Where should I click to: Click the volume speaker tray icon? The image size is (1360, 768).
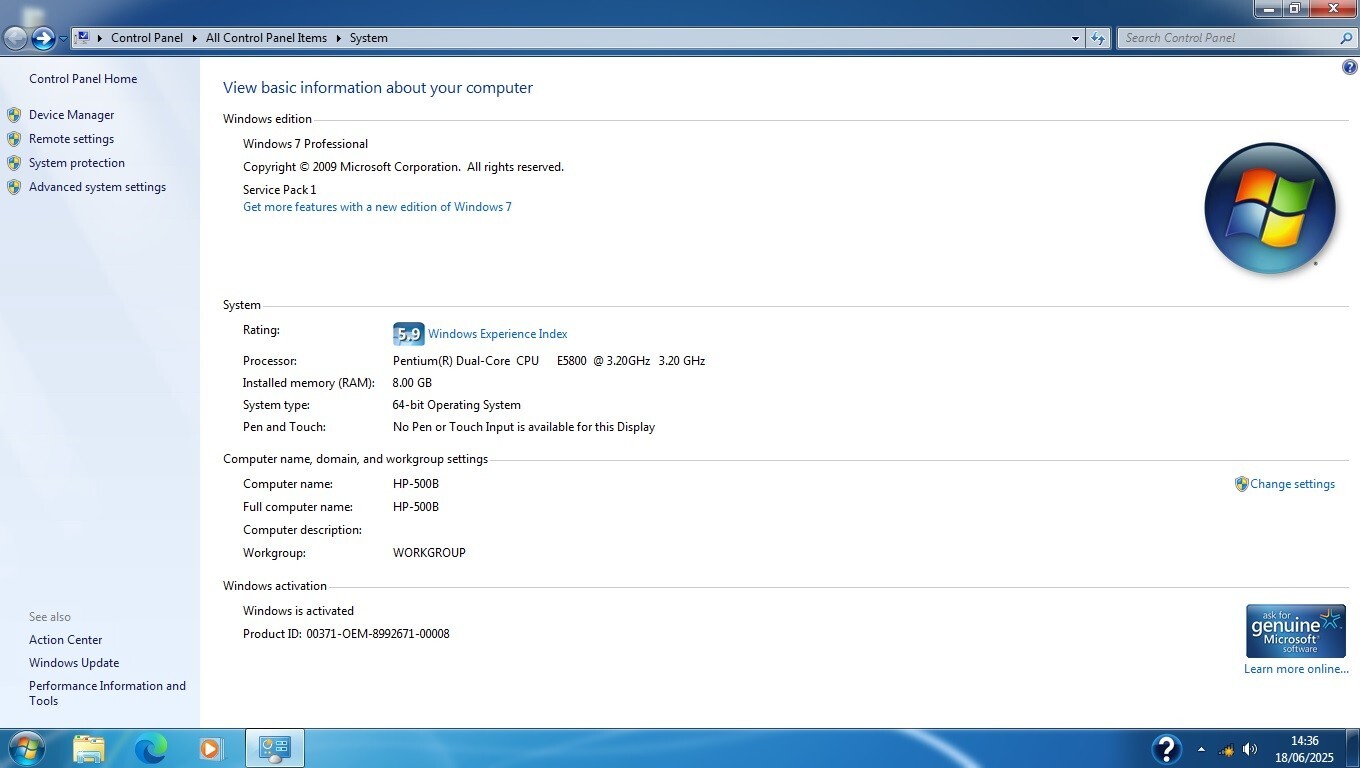[1250, 749]
